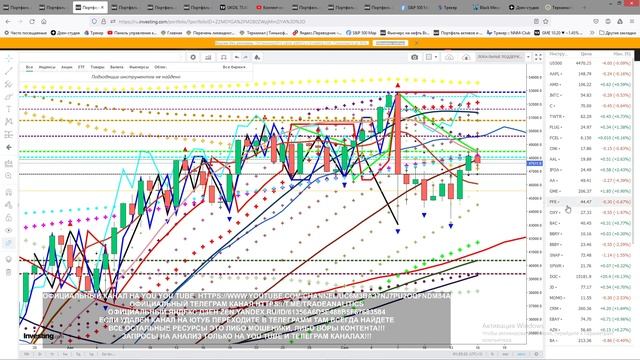Select the trend line drawing tool
This screenshot has height=360, width=640.
(9, 71)
